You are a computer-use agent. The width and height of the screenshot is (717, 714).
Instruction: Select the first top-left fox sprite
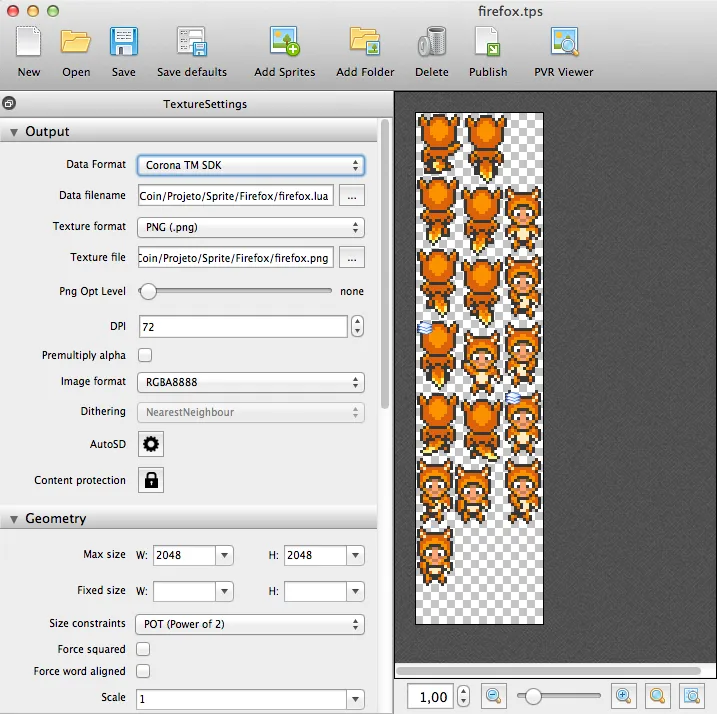pos(439,143)
